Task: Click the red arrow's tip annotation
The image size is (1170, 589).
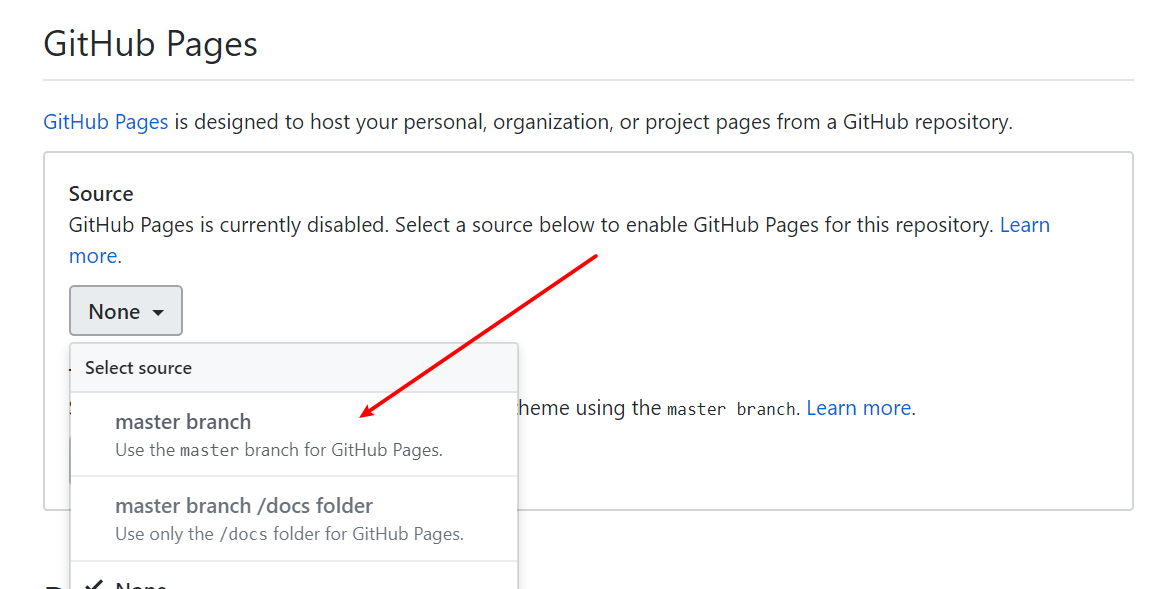Action: coord(366,414)
